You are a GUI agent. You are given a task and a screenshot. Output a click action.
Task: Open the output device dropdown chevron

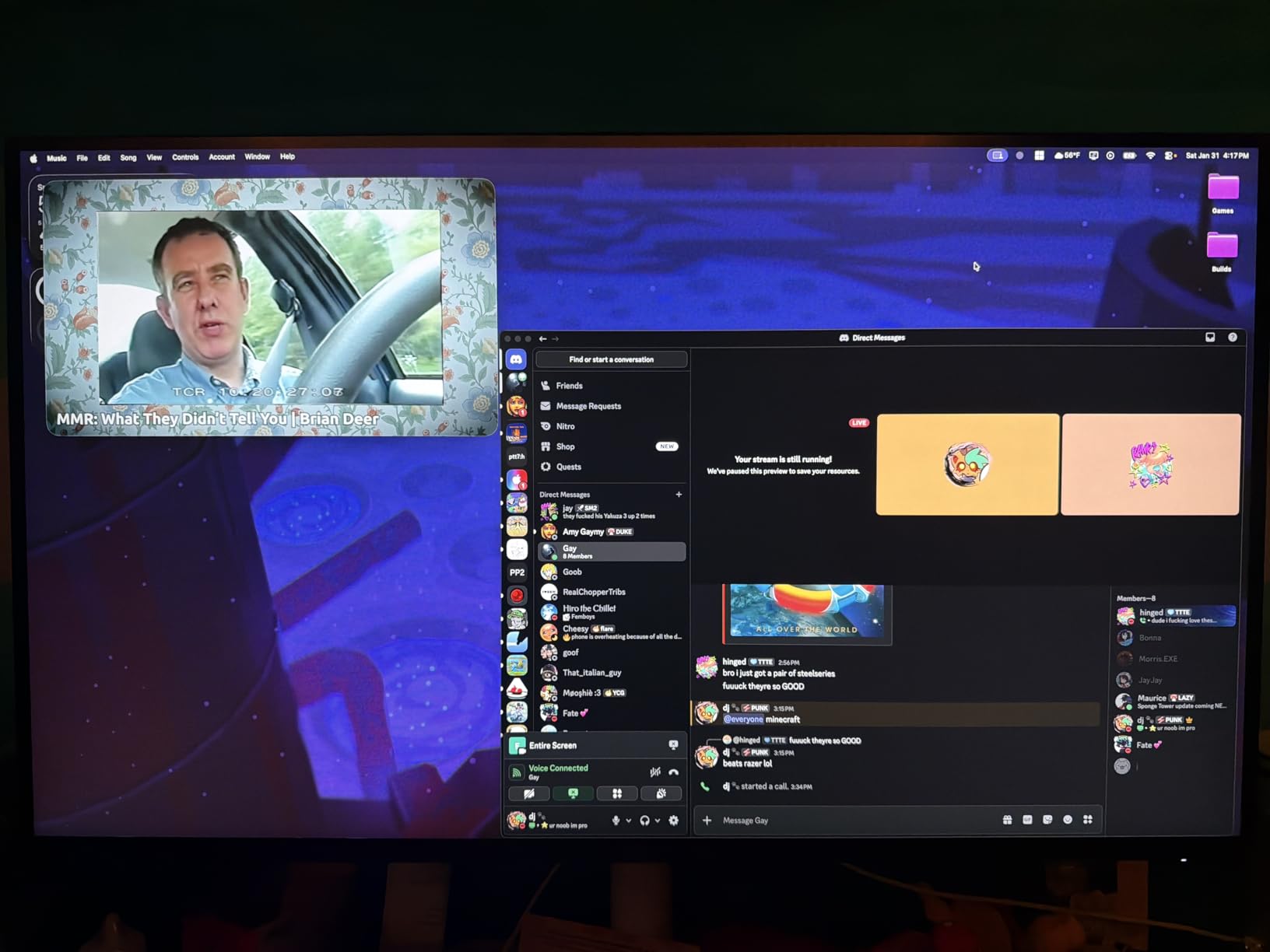pos(658,821)
